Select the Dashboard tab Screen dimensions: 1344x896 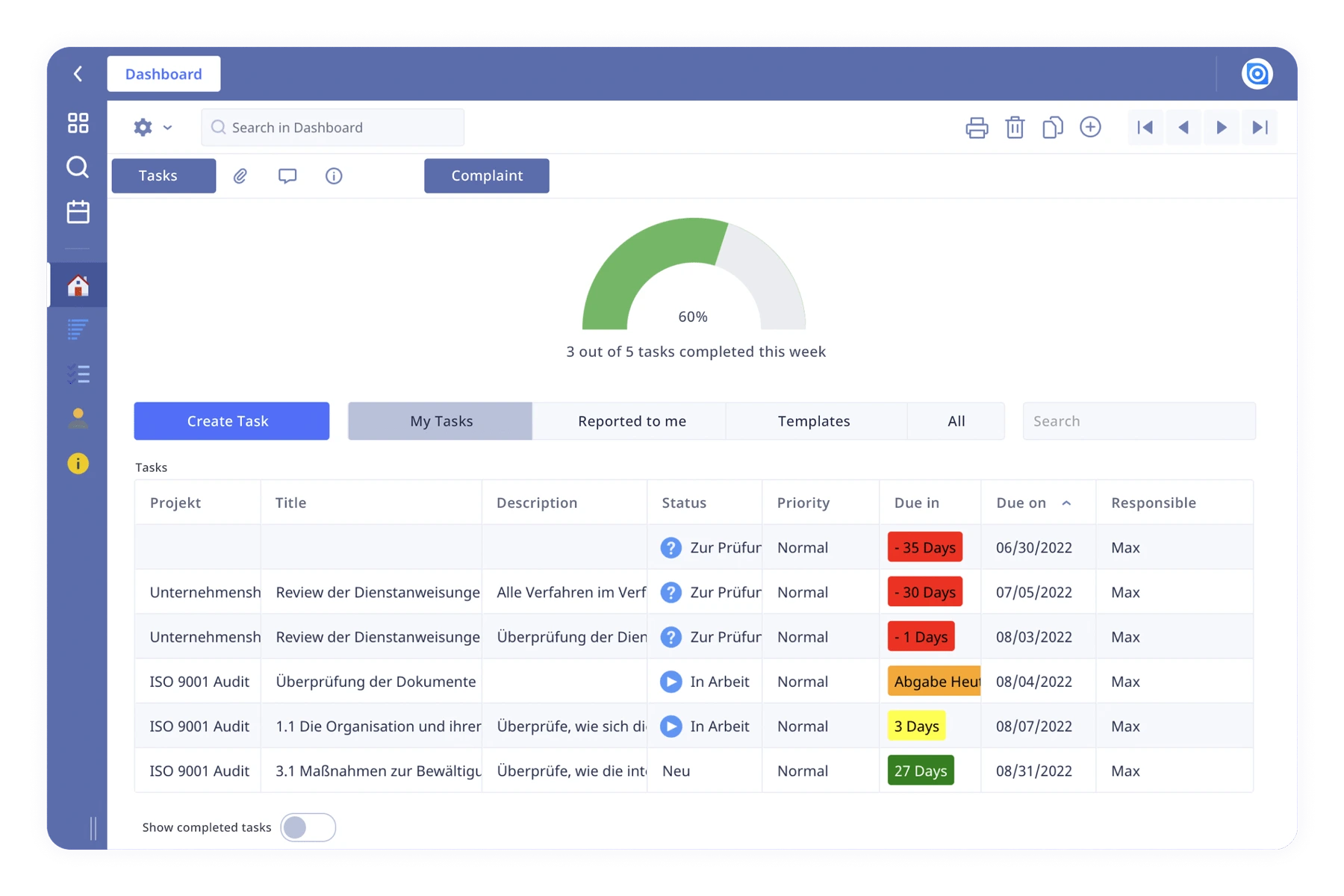tap(164, 74)
